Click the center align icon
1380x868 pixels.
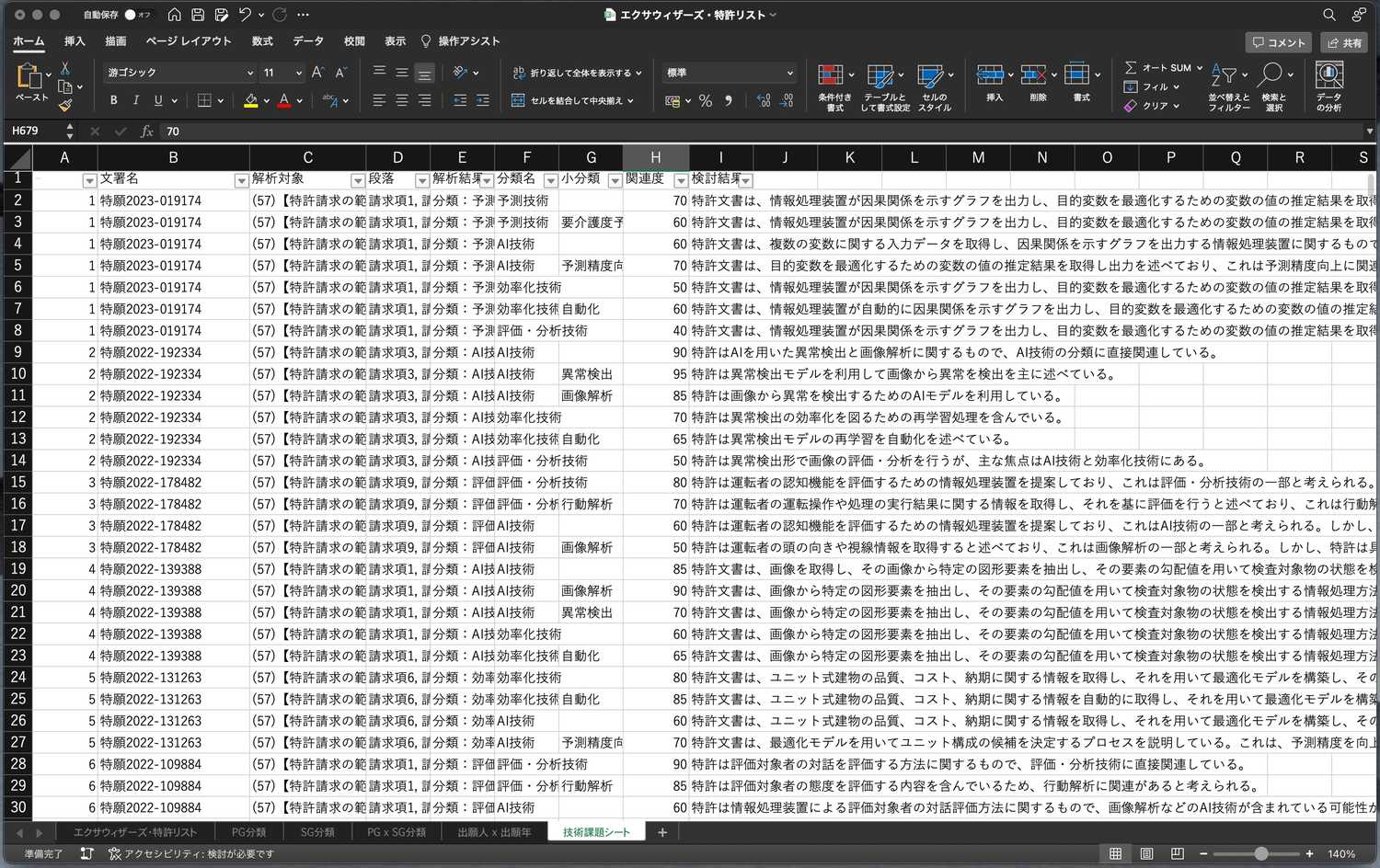(x=402, y=100)
